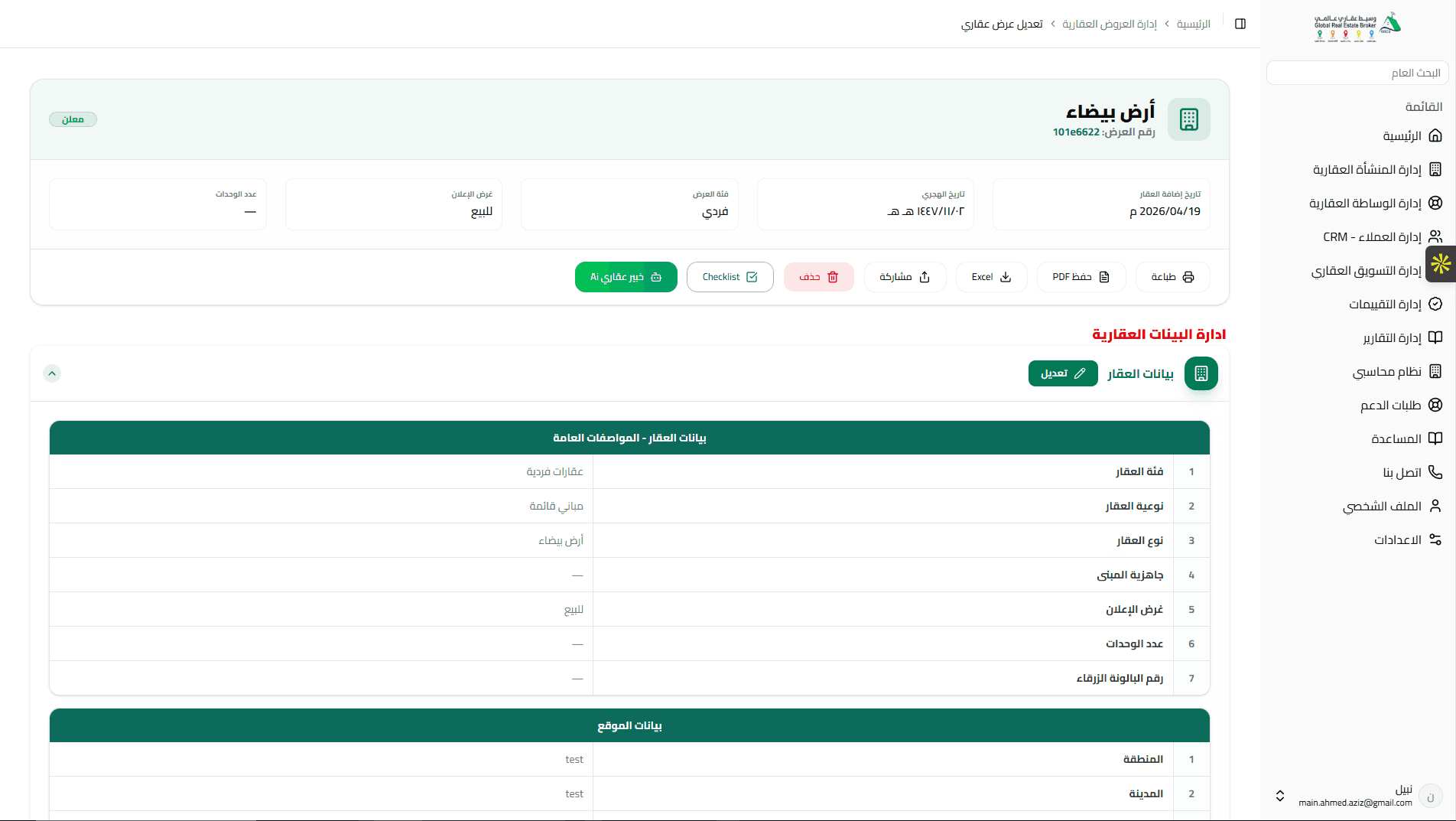Collapse the بيانات العقار section chevron
This screenshot has width=1456, height=821.
pyautogui.click(x=52, y=373)
